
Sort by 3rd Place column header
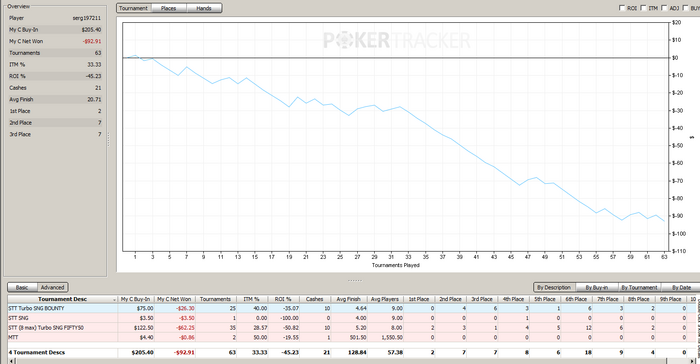(x=482, y=299)
